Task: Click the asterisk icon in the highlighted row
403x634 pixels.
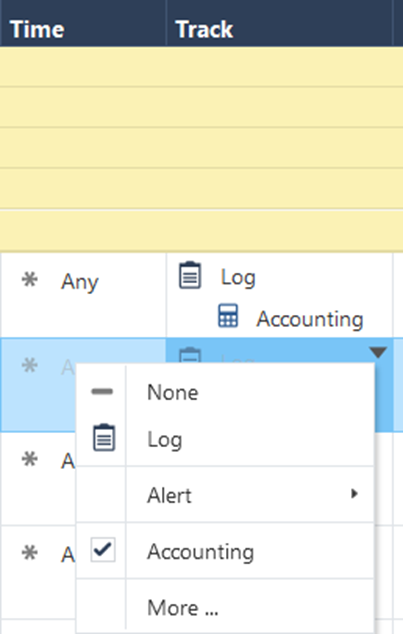Action: 30,365
